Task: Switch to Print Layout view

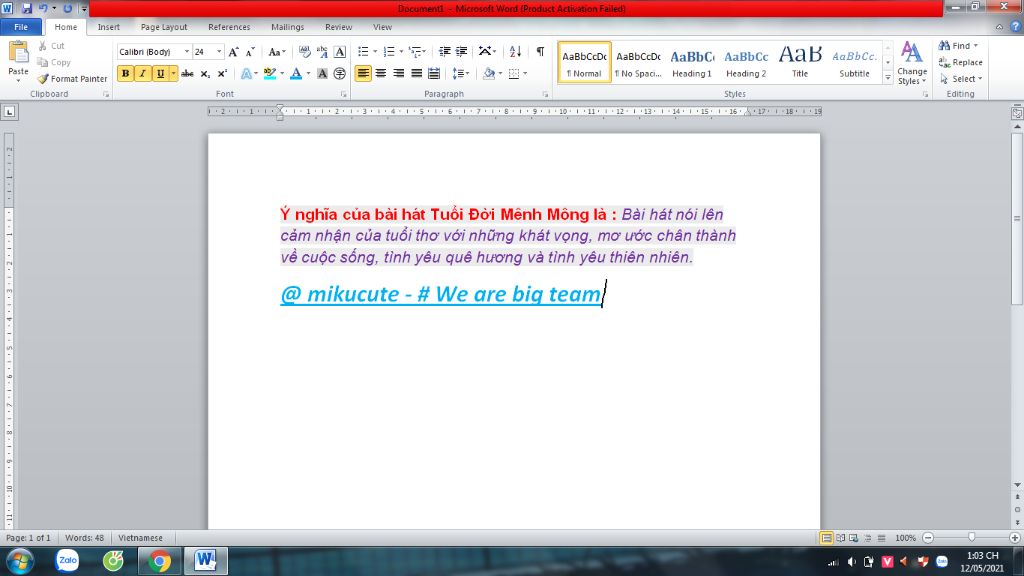Action: 826,537
